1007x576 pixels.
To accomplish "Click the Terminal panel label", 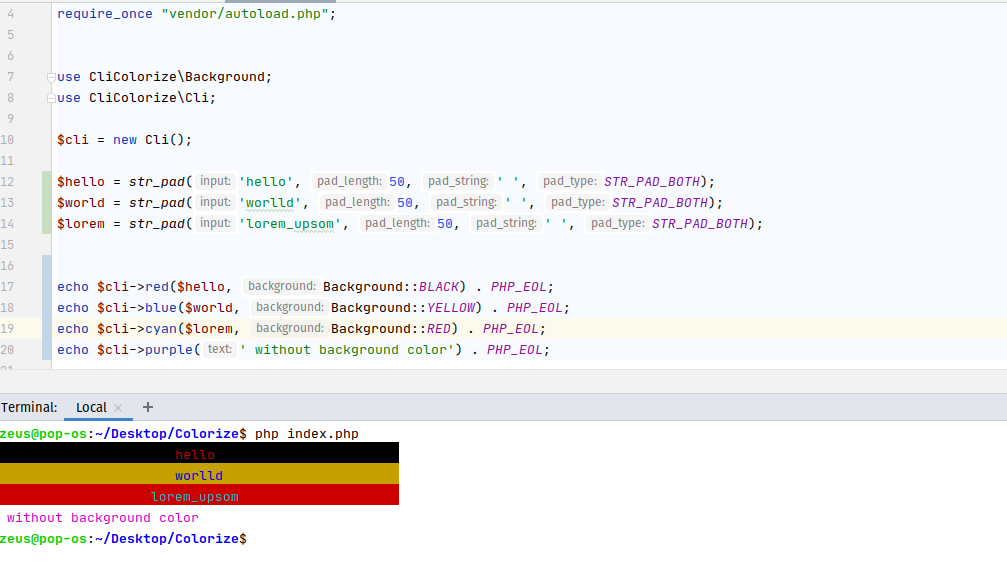I will [29, 407].
